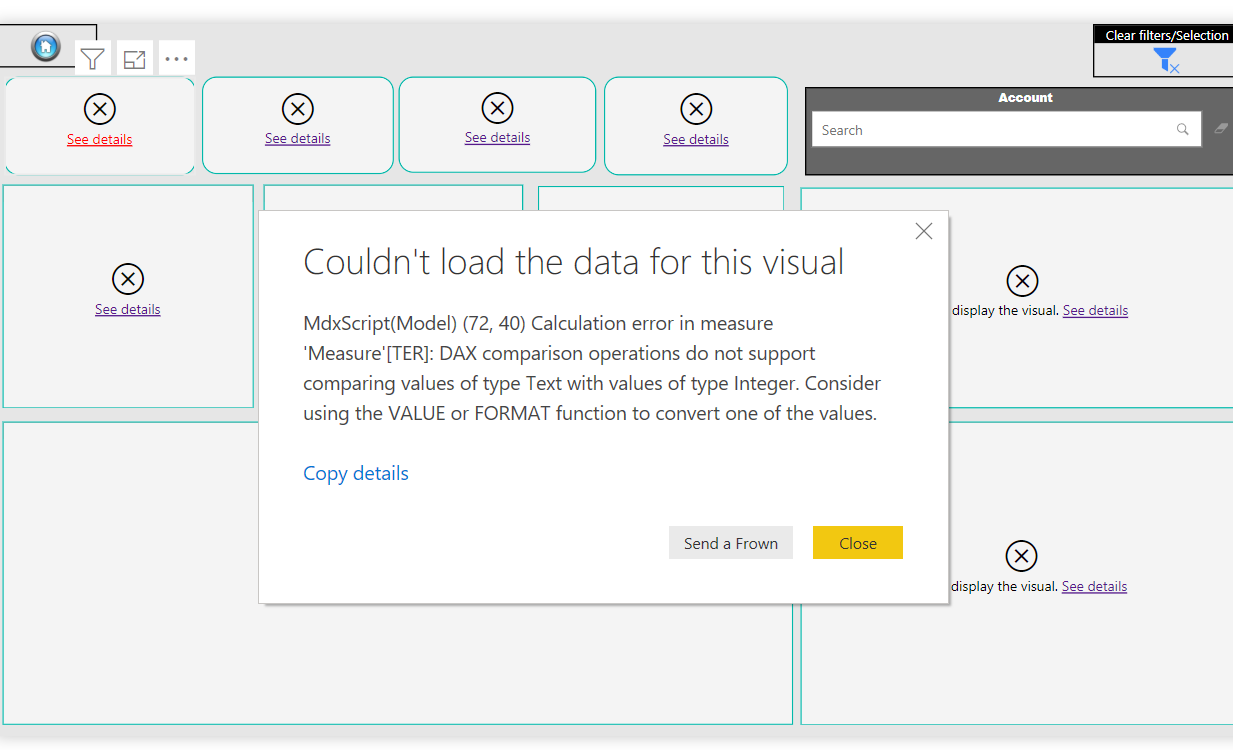The width and height of the screenshot is (1233, 750).
Task: Click error icon in the fourth top card
Action: pos(696,109)
